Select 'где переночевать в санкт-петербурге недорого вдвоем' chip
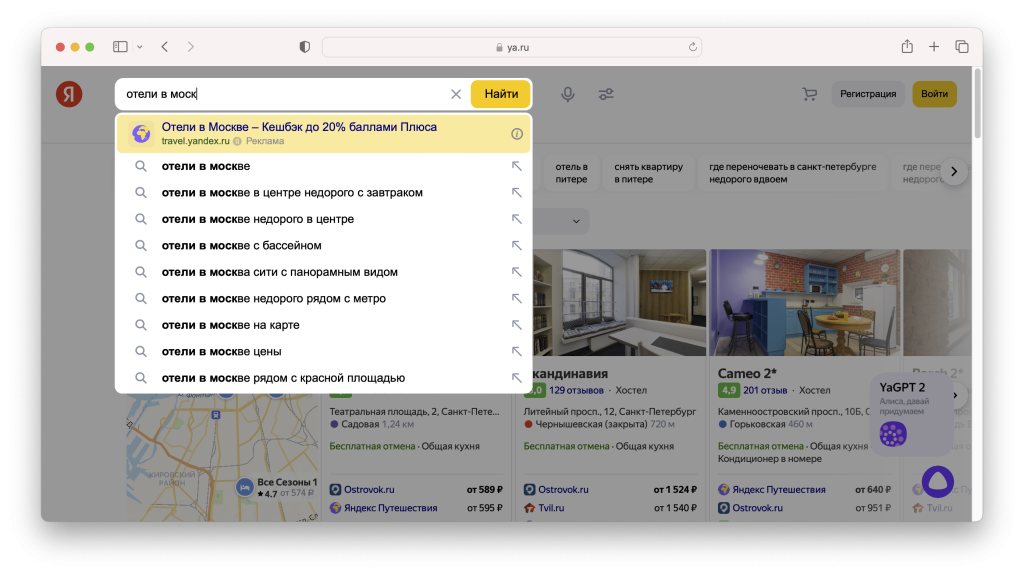Screen dimensions: 1024x576 coord(793,173)
